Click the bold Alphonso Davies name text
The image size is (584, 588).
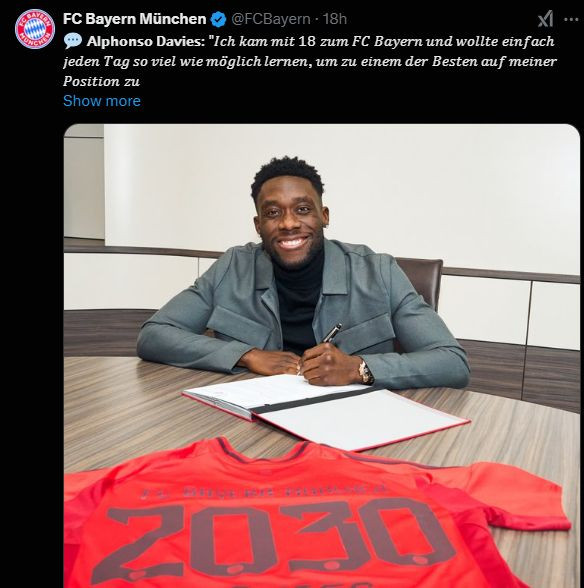(x=146, y=41)
